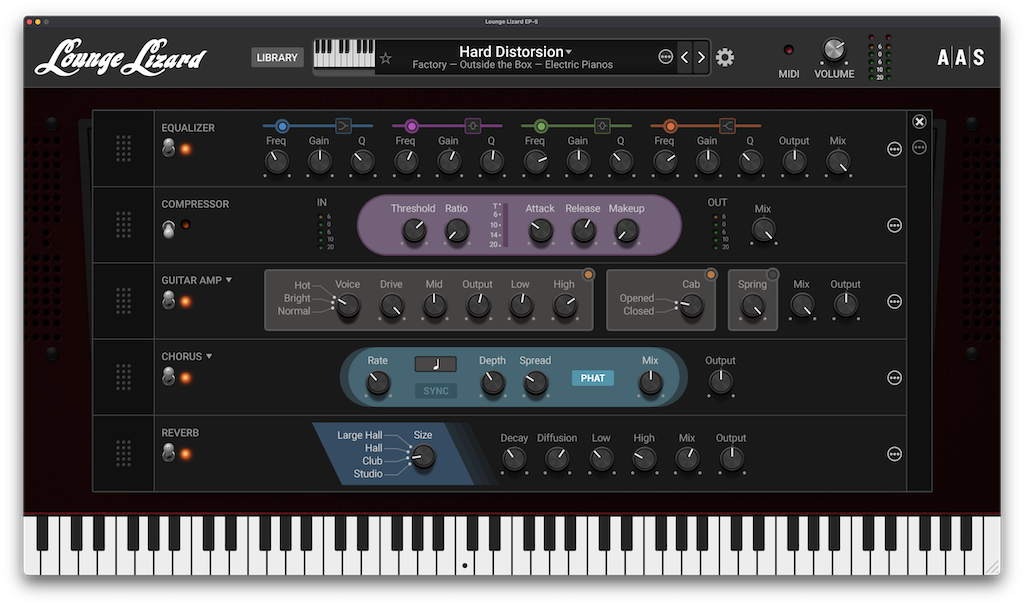
Task: Click the amp Voice selector knob
Action: (347, 306)
